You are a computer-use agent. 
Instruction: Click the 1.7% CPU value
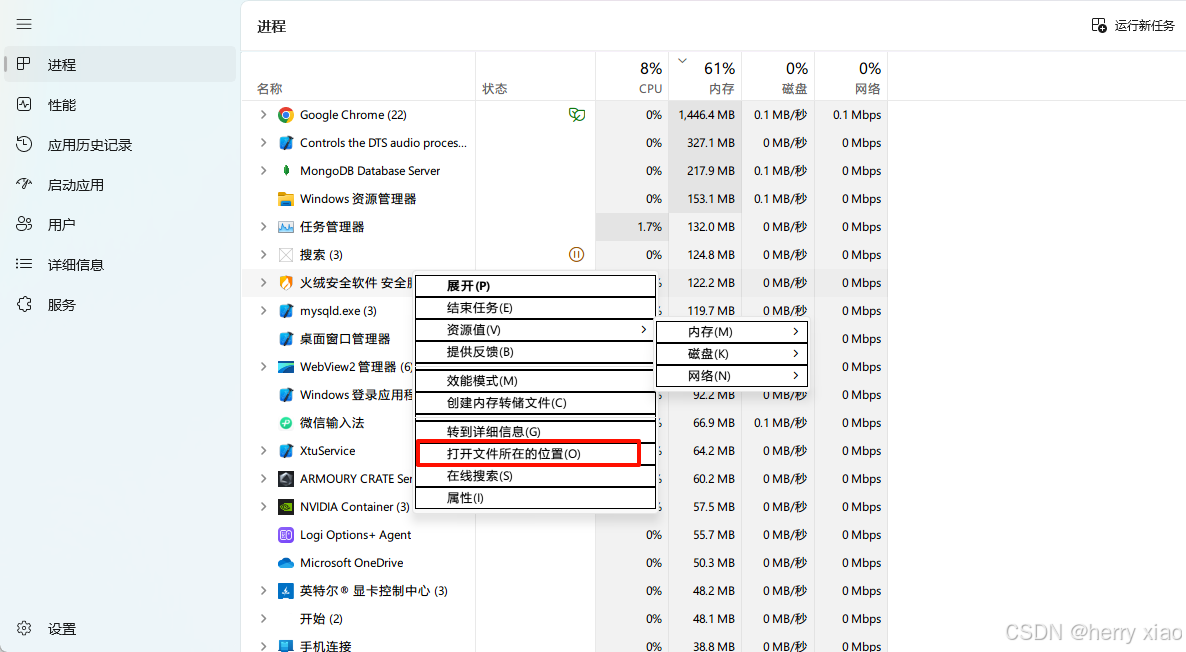pyautogui.click(x=650, y=227)
